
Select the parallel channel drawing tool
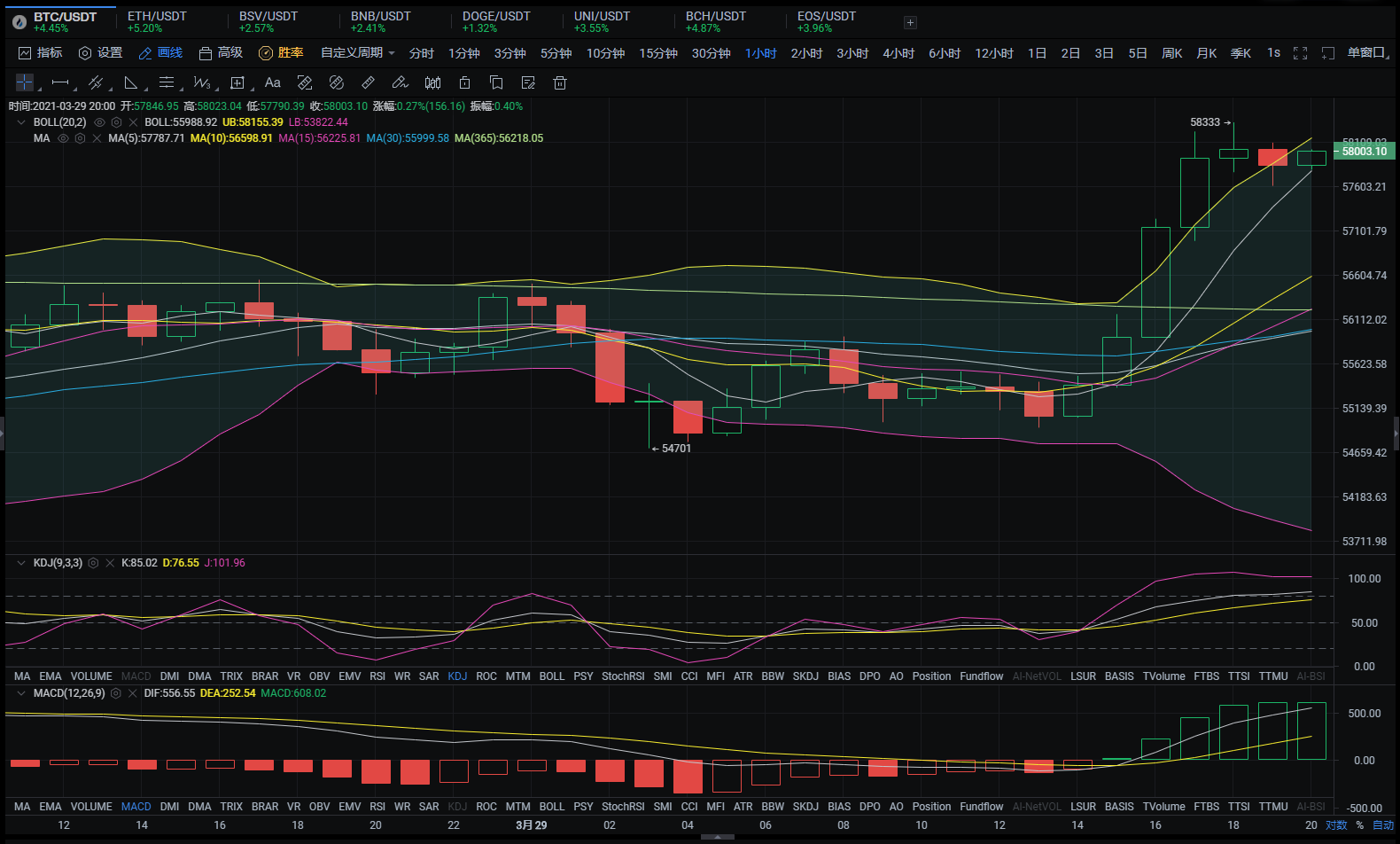click(x=96, y=82)
